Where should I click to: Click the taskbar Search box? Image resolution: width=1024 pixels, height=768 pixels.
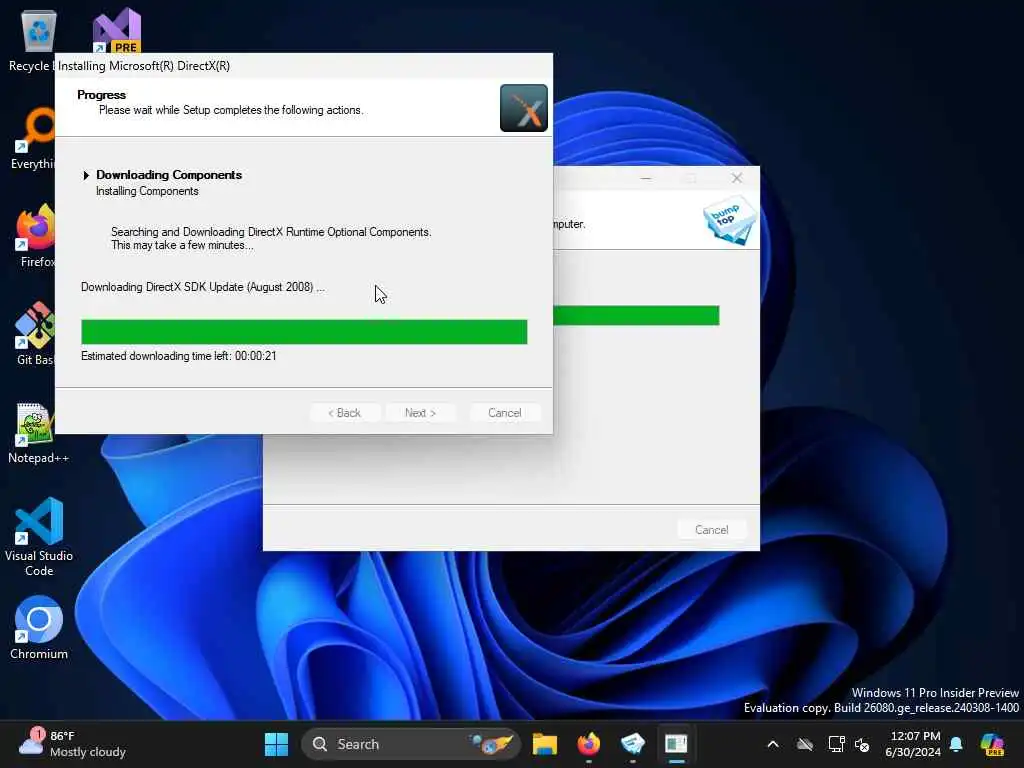pos(411,744)
